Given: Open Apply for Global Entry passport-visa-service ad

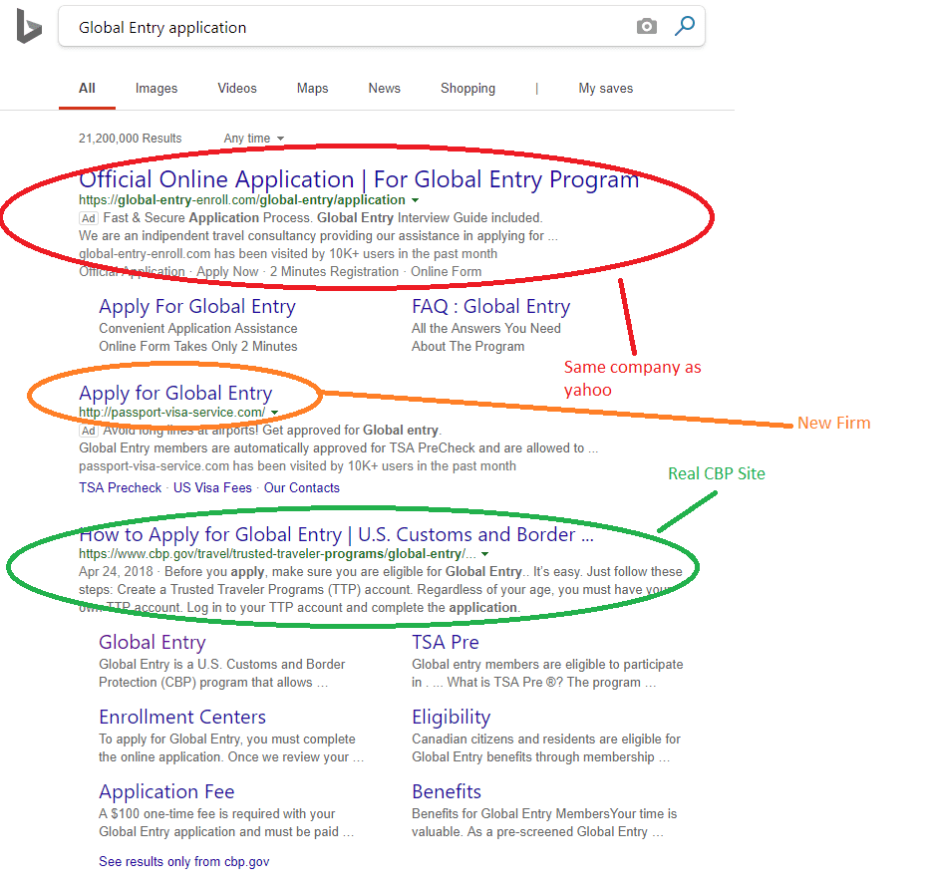Looking at the screenshot, I should point(175,393).
